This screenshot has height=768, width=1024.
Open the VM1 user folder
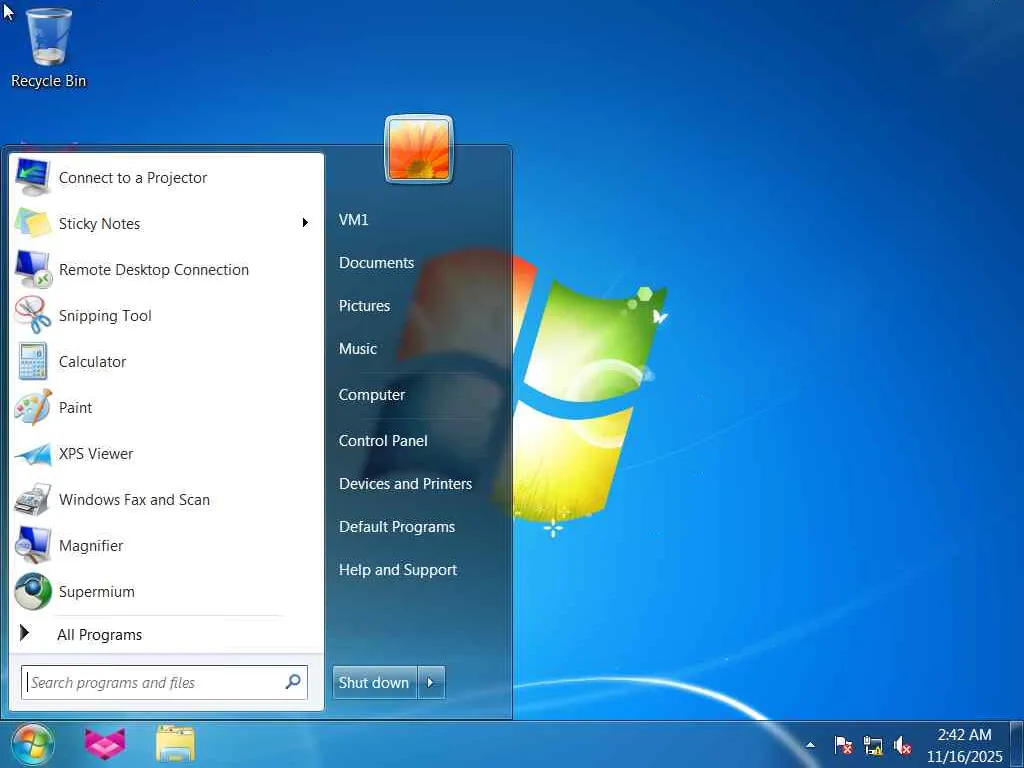click(353, 219)
